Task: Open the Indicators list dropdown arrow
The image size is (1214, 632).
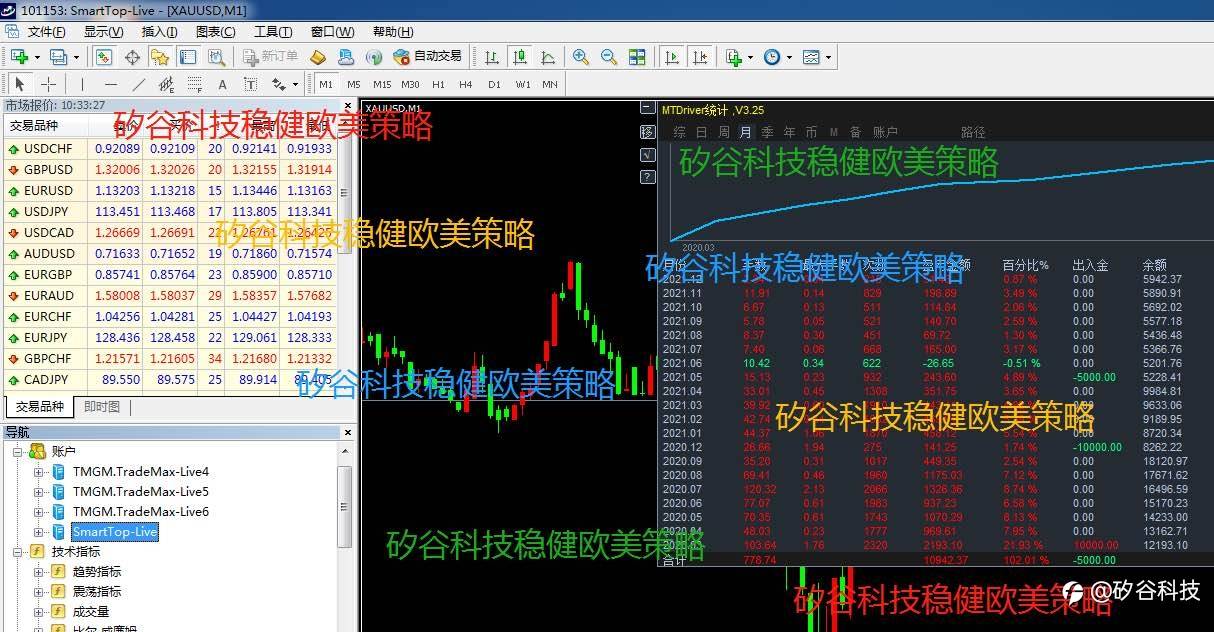Action: click(749, 57)
